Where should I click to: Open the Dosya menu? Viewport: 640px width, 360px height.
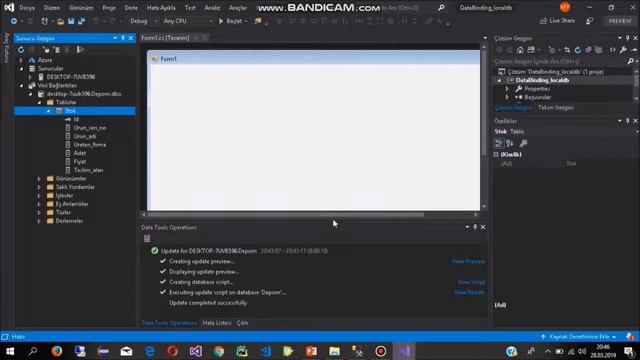point(27,8)
